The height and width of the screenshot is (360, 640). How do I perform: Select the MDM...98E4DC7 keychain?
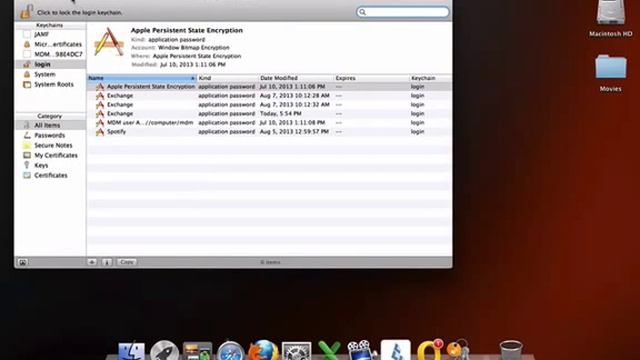pos(52,54)
